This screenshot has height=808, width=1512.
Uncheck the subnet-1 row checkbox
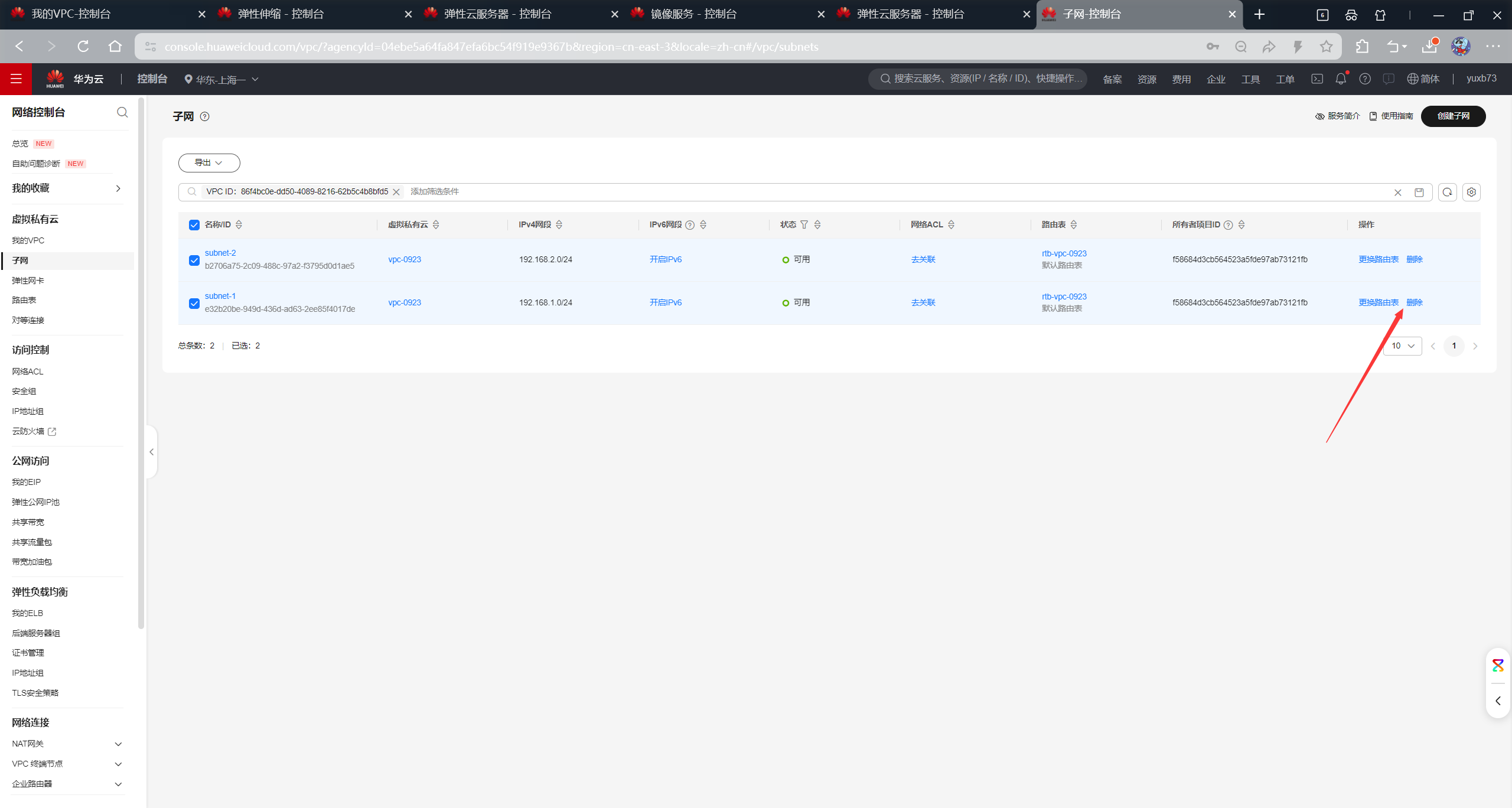click(x=194, y=303)
